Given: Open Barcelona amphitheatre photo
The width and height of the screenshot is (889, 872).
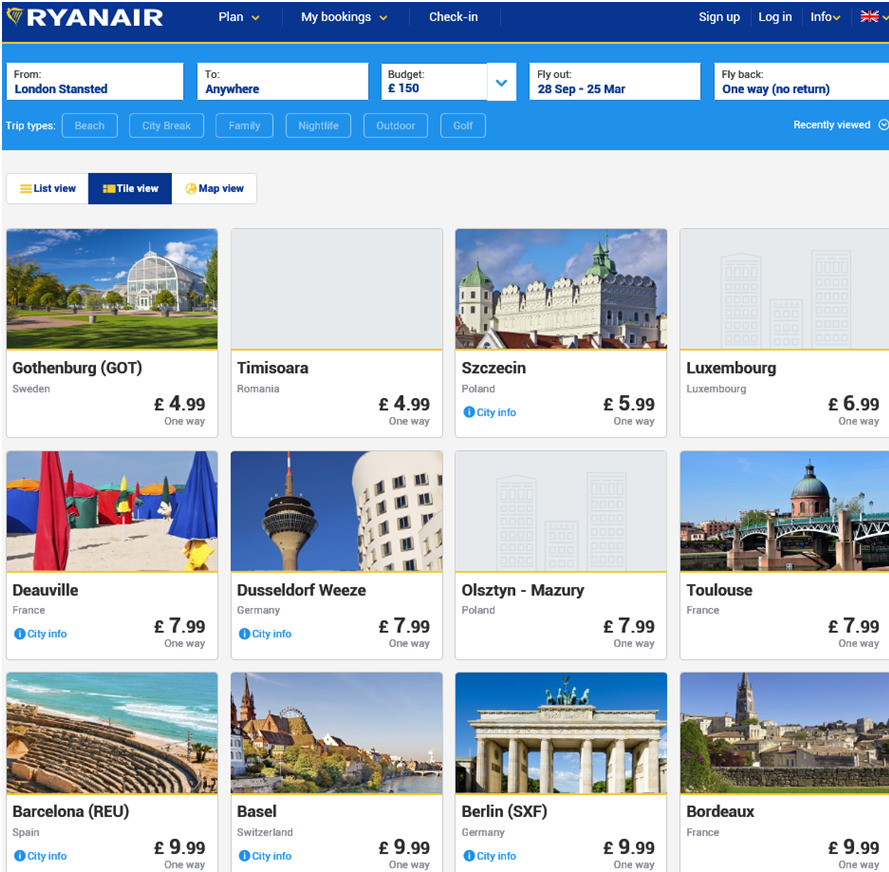Looking at the screenshot, I should [x=112, y=733].
